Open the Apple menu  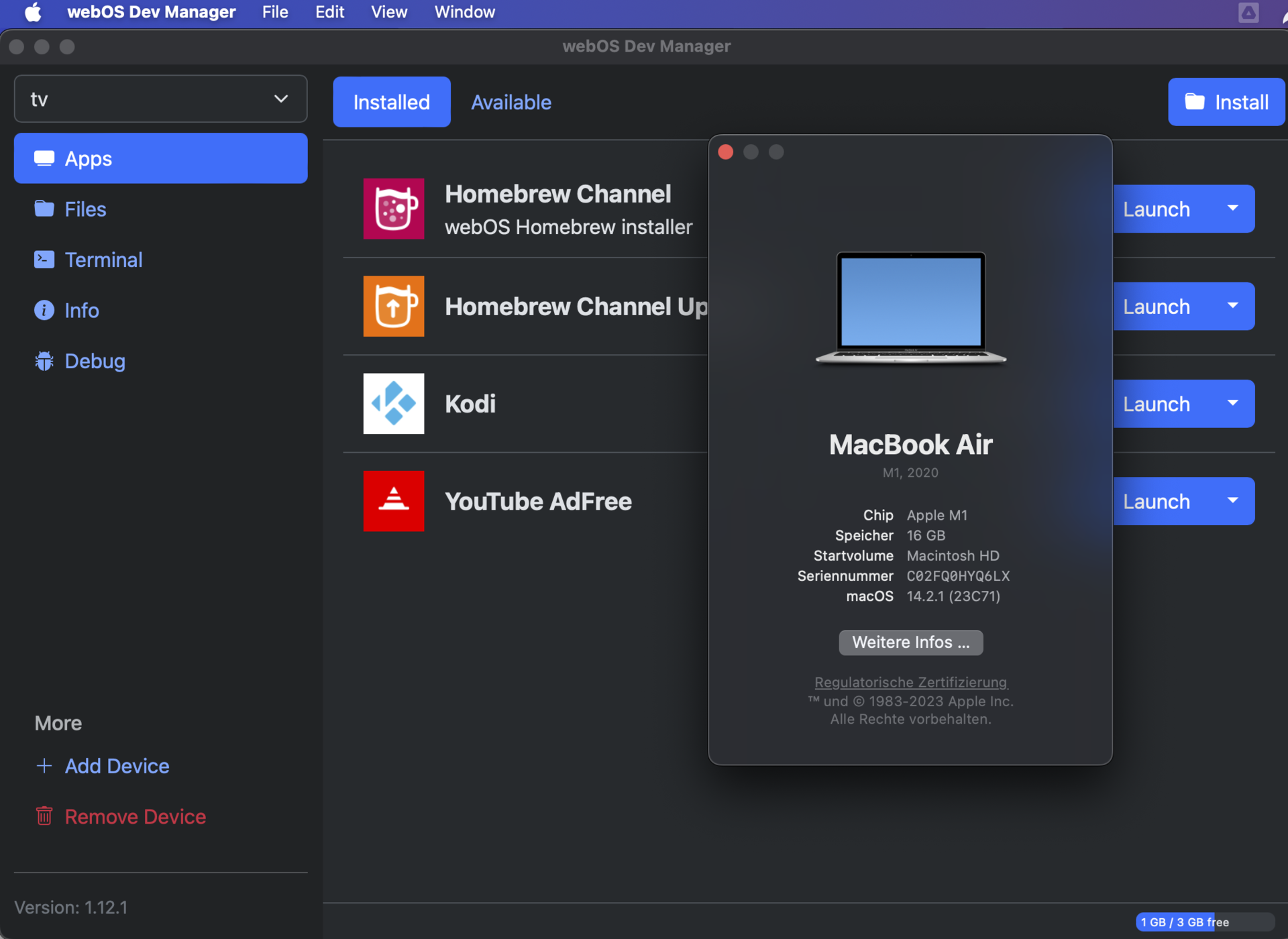tap(32, 12)
